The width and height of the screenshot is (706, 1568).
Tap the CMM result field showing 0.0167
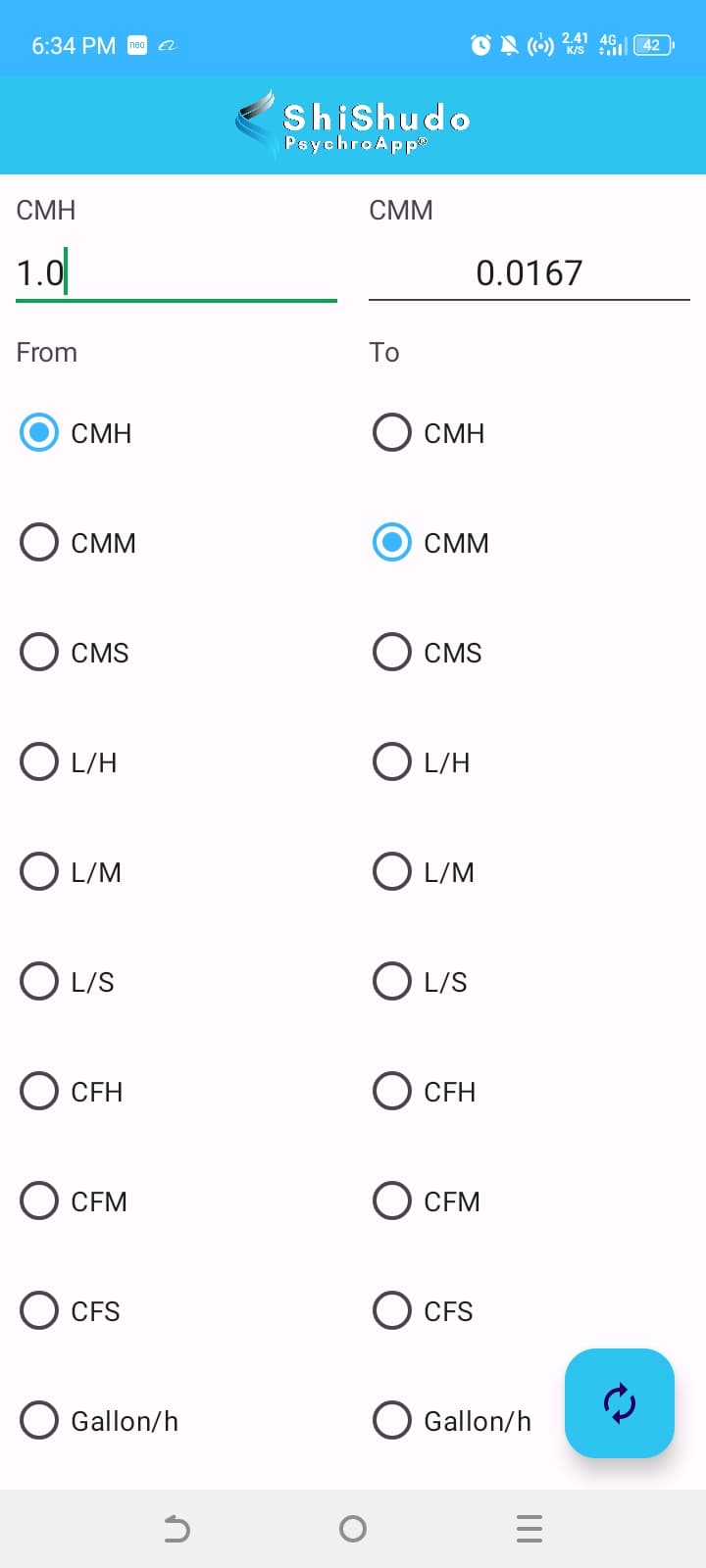pyautogui.click(x=529, y=272)
